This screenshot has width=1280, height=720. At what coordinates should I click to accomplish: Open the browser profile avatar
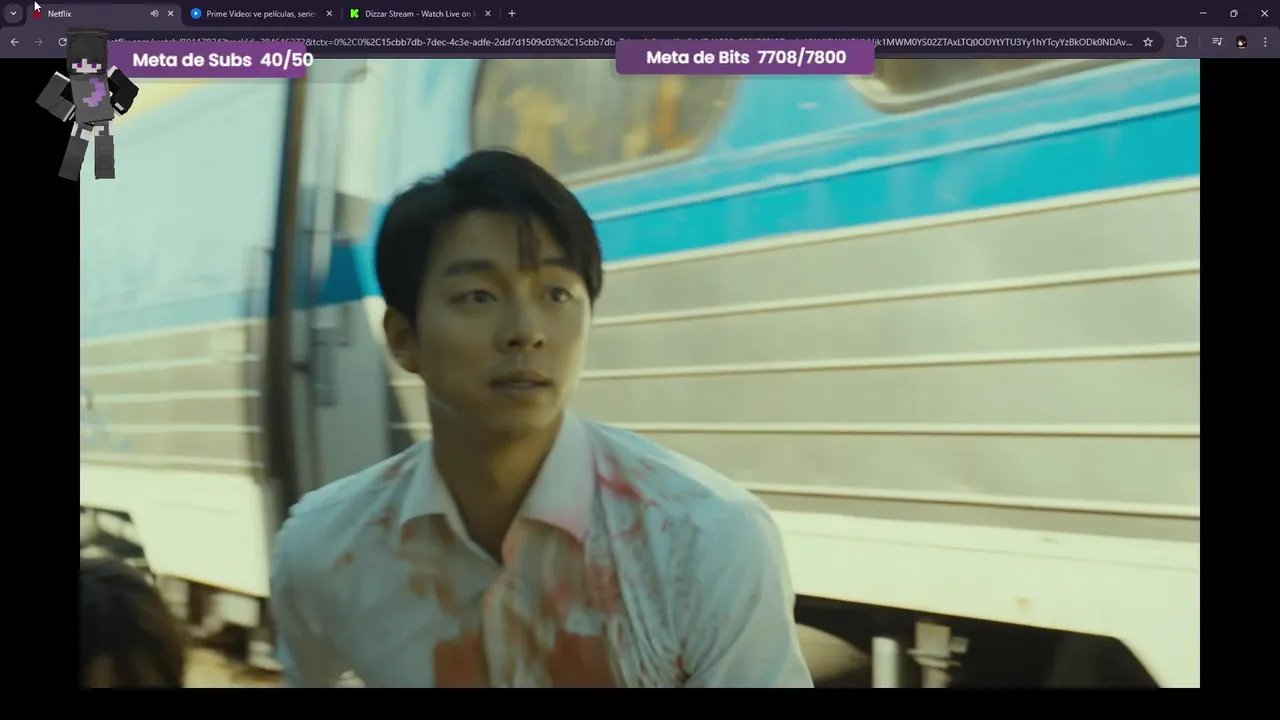pyautogui.click(x=1241, y=42)
